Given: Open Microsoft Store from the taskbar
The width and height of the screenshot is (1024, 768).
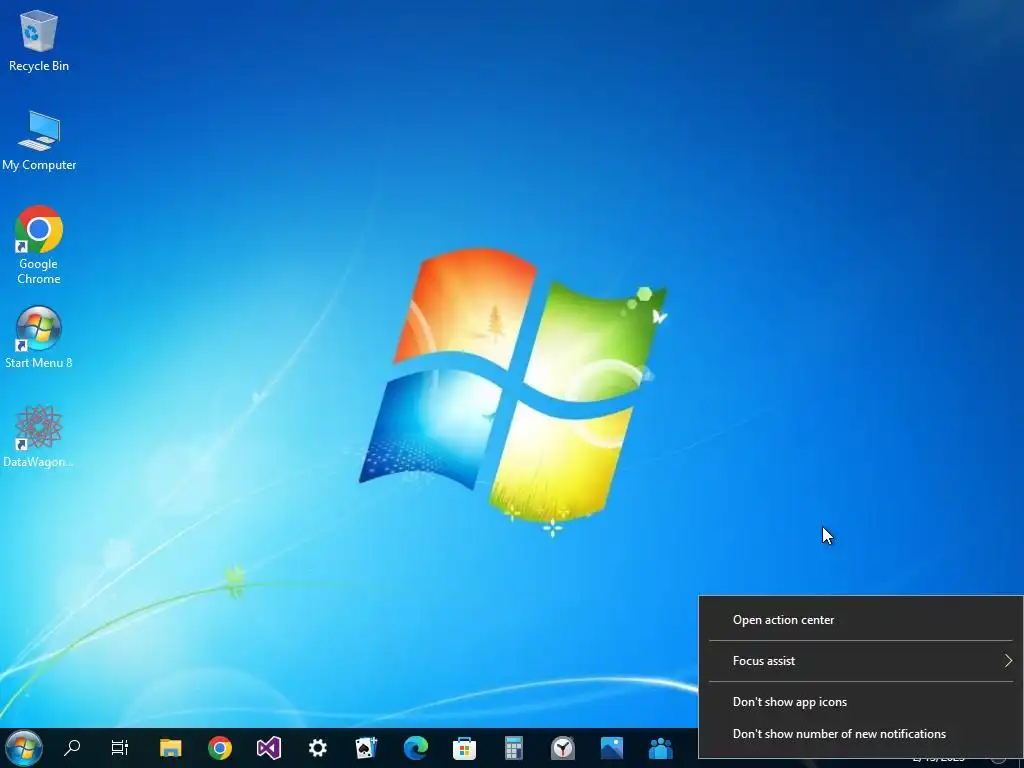Looking at the screenshot, I should (464, 748).
